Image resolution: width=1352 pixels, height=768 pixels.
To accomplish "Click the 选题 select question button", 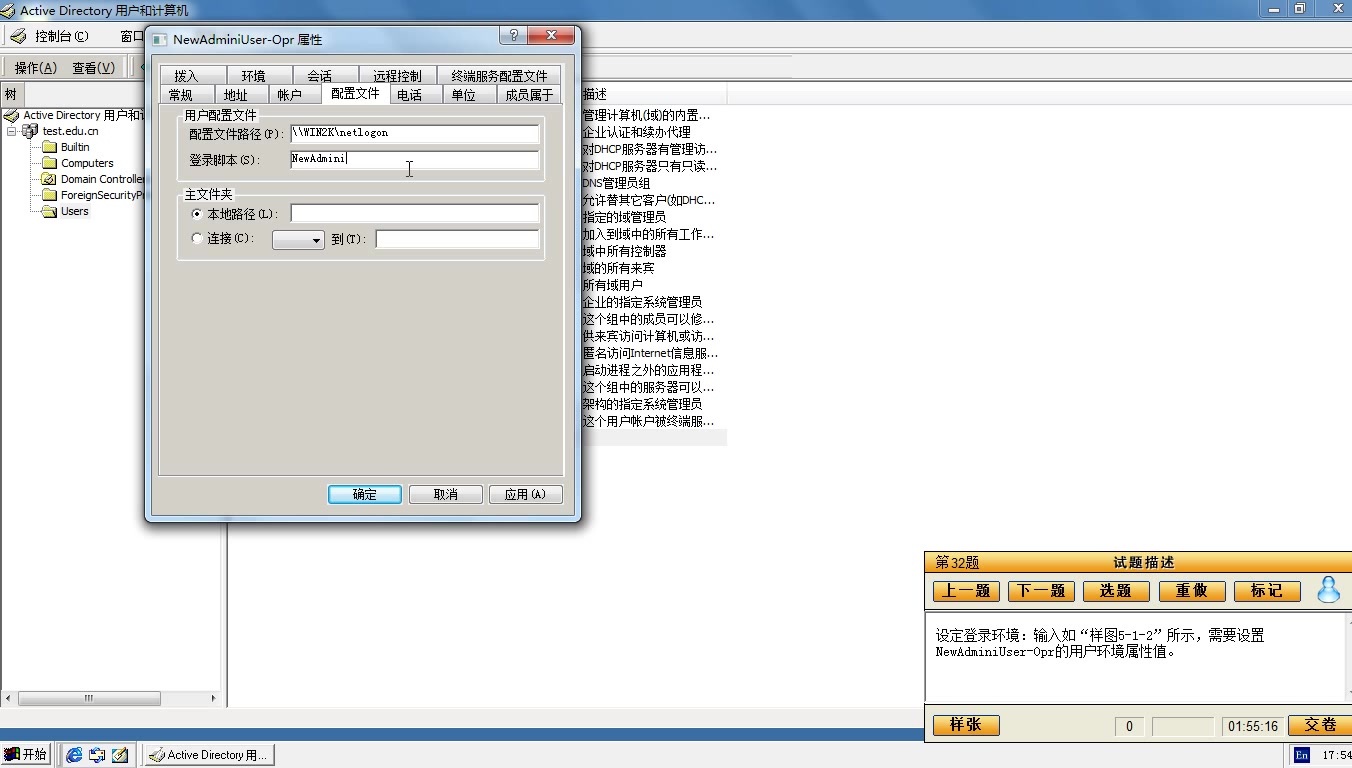I will click(1116, 591).
